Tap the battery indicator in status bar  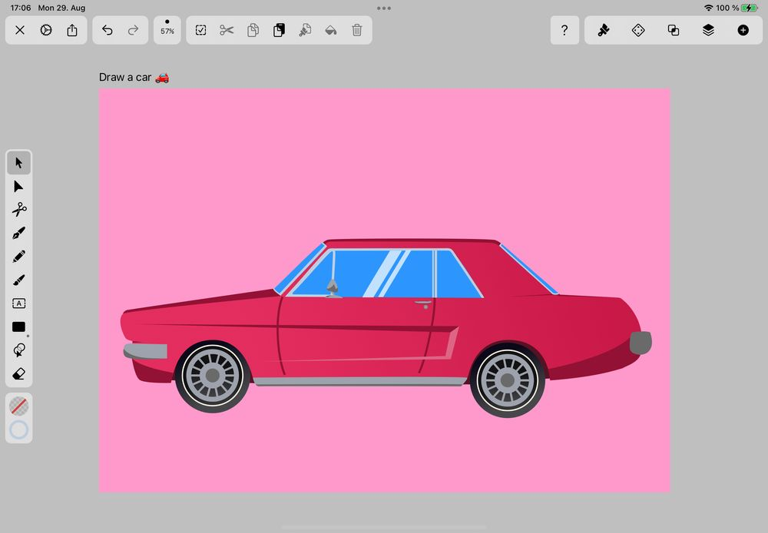[x=750, y=8]
